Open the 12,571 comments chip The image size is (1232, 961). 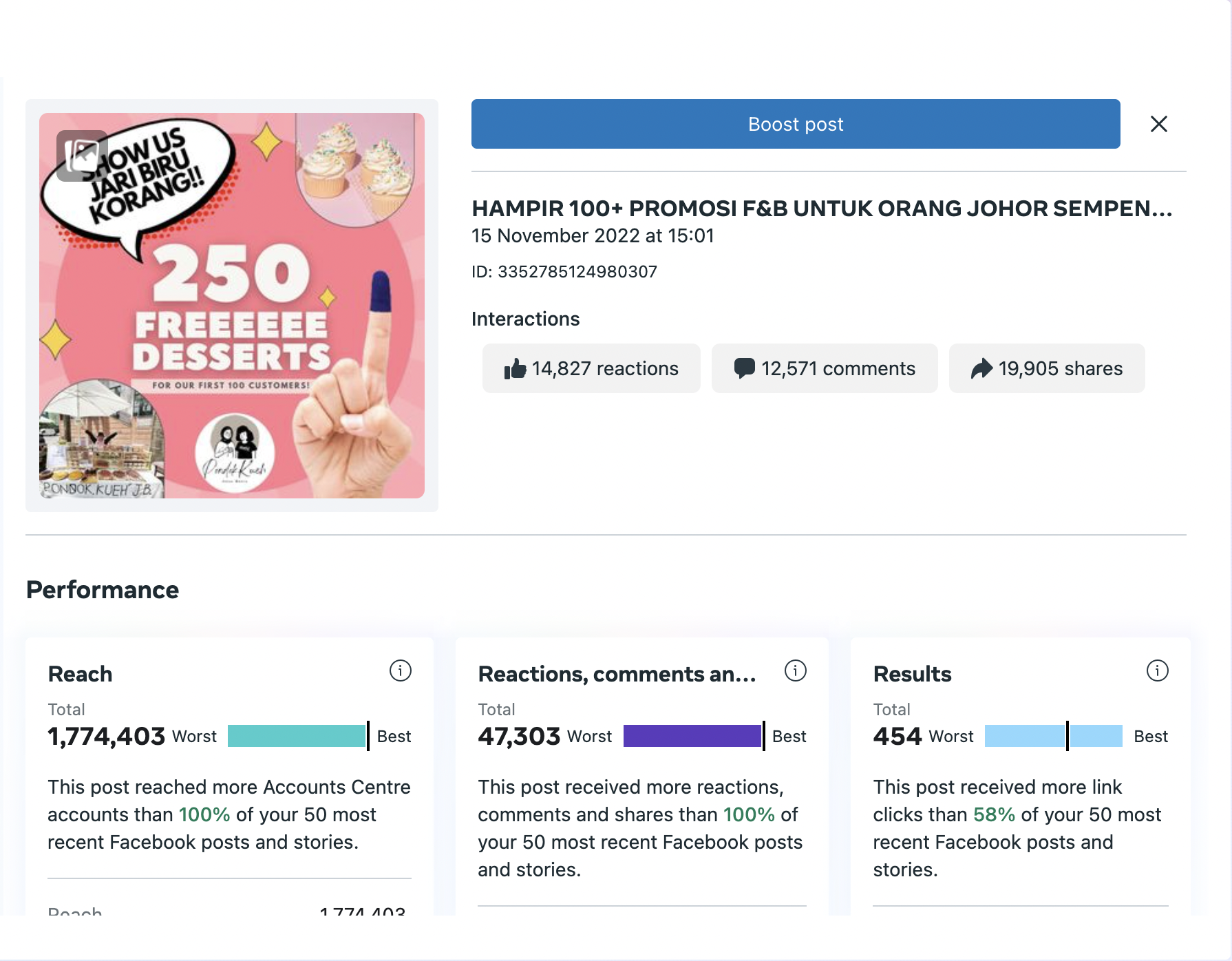click(825, 368)
